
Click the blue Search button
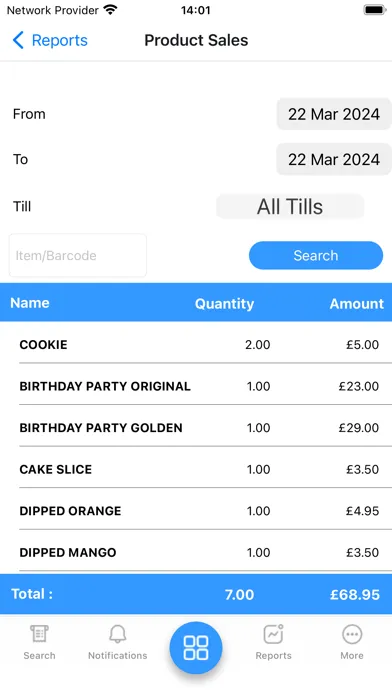[x=316, y=255]
